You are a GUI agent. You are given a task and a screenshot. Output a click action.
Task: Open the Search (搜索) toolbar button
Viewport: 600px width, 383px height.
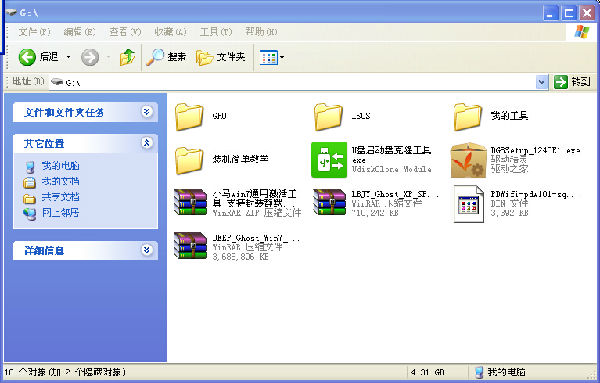(x=166, y=57)
